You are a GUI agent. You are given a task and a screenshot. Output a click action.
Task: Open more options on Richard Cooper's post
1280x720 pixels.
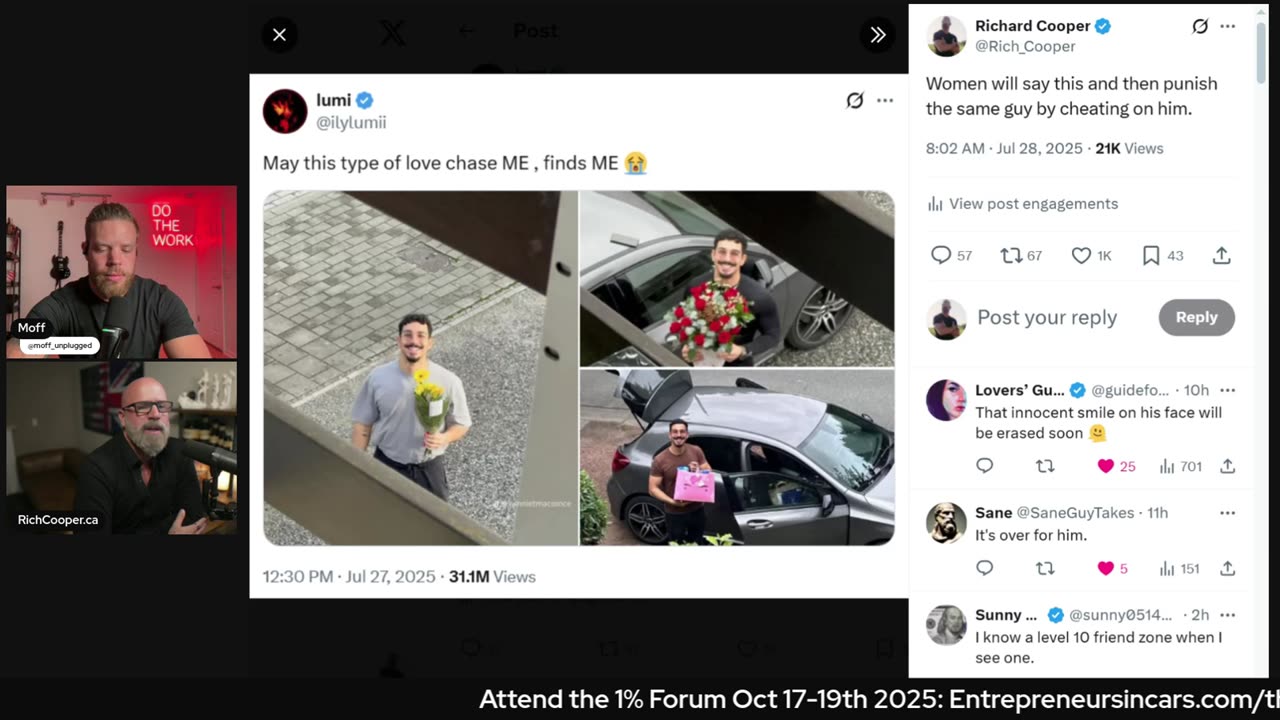[x=1228, y=26]
